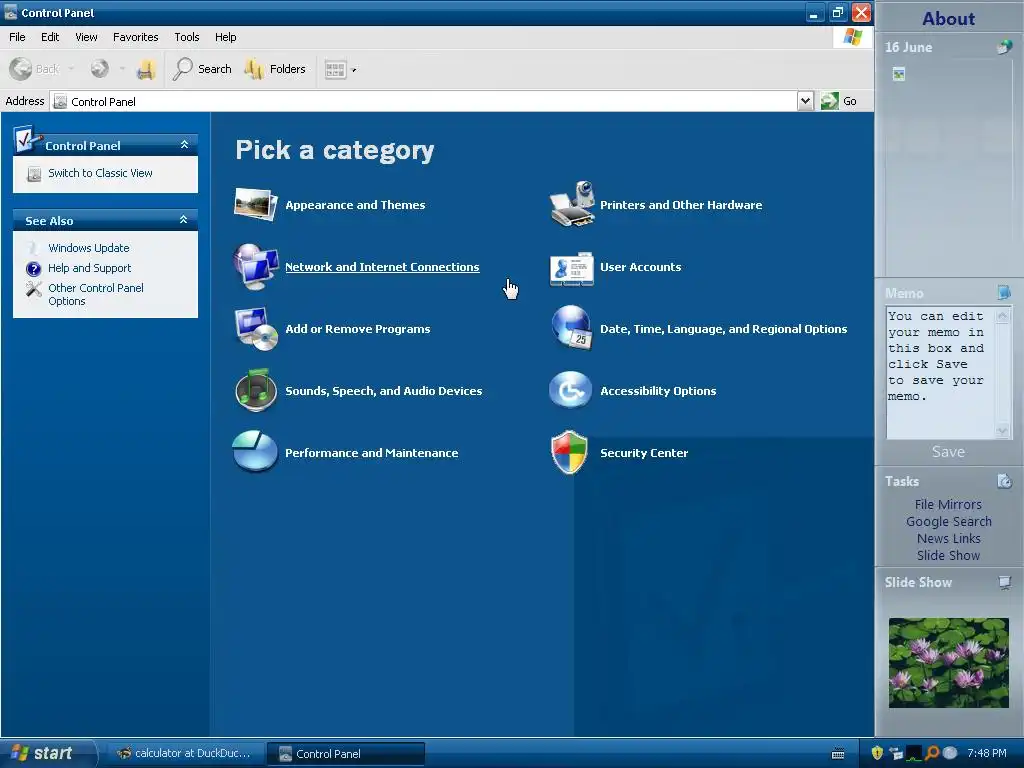
Task: Open the Security Center shield icon
Action: coord(569,452)
